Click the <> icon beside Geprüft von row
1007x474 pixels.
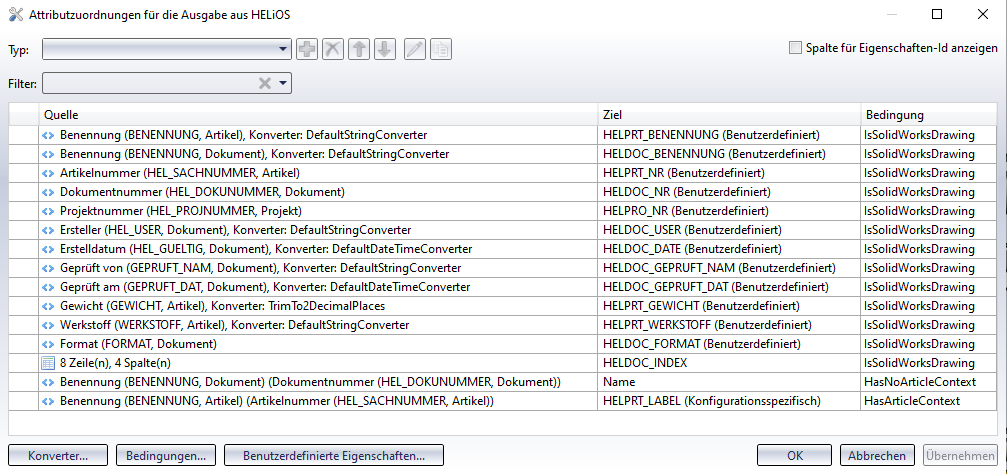(x=48, y=268)
